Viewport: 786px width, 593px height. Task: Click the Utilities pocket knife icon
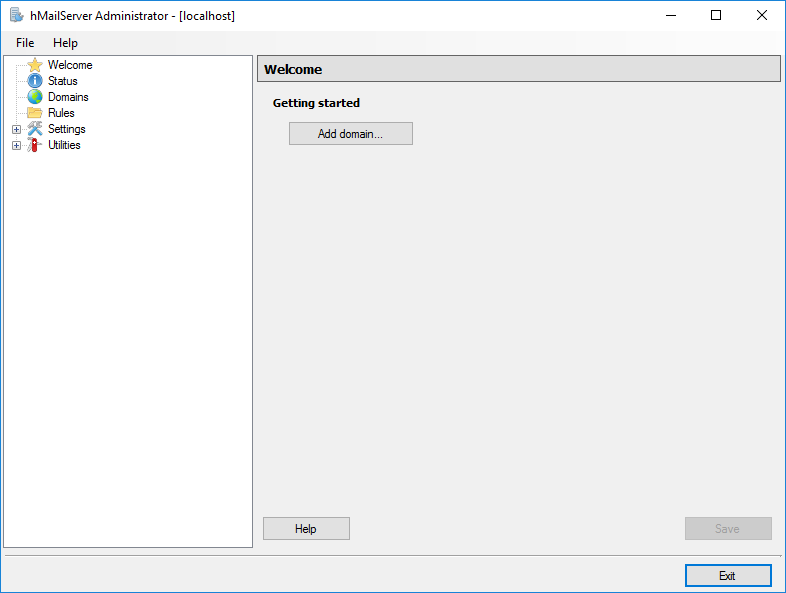click(35, 145)
